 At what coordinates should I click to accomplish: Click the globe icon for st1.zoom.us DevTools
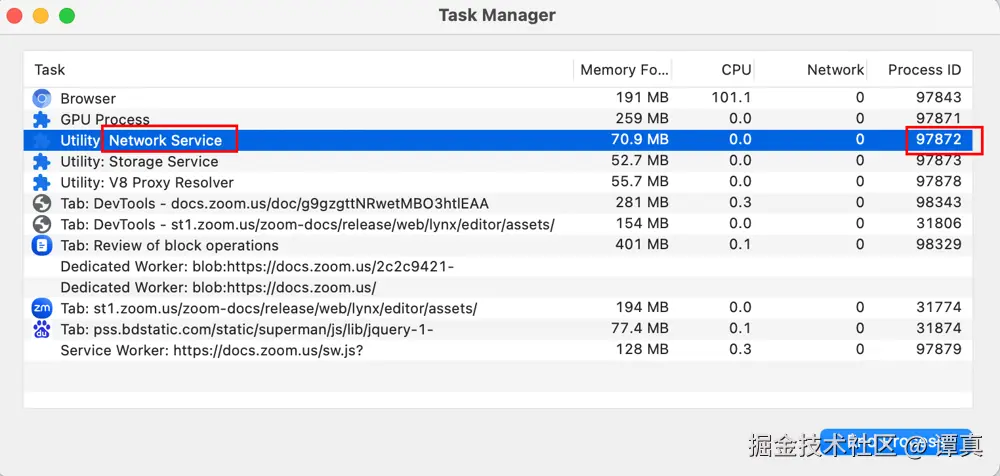pos(41,224)
